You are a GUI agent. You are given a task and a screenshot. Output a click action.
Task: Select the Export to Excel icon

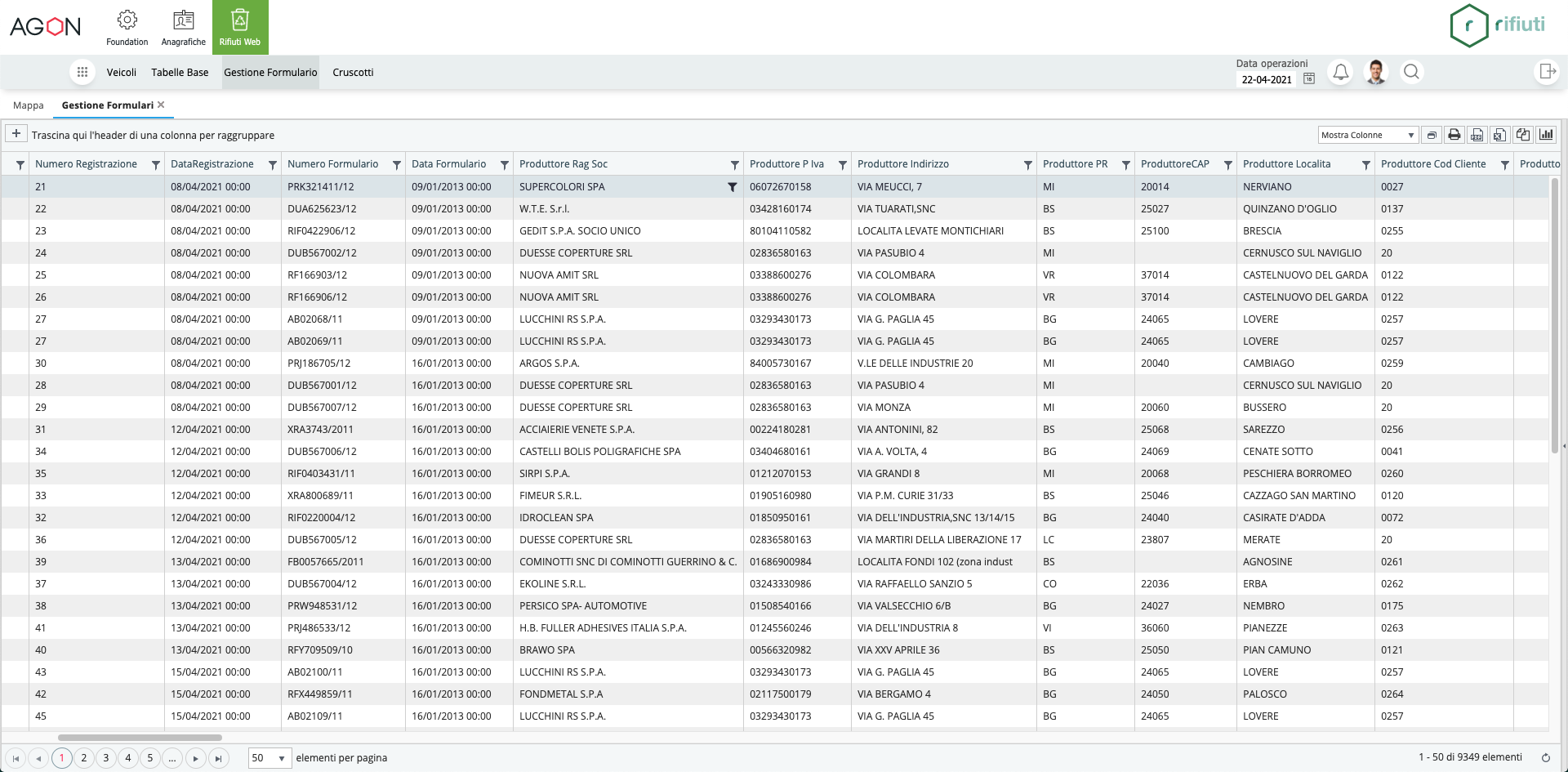coord(1499,136)
